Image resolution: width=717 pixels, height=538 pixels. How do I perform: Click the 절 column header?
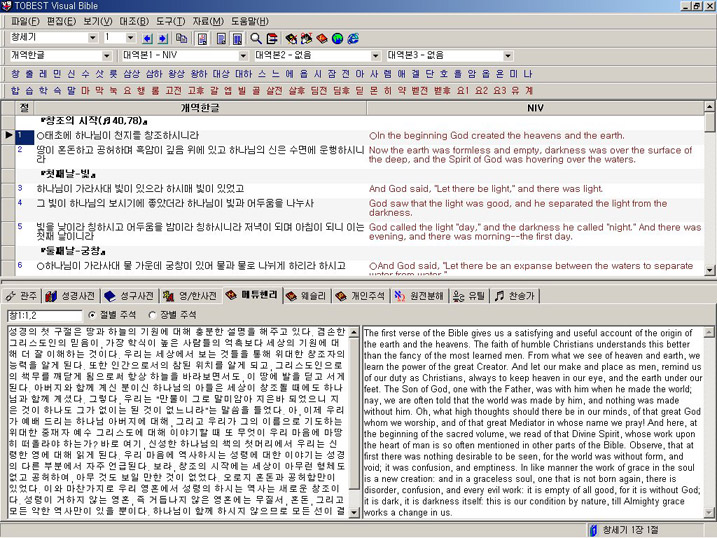click(24, 108)
